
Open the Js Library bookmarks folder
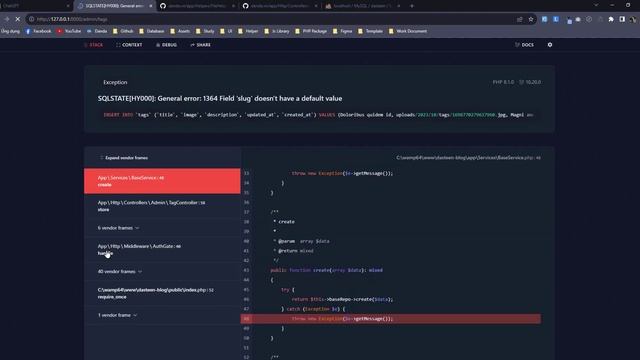[x=277, y=31]
